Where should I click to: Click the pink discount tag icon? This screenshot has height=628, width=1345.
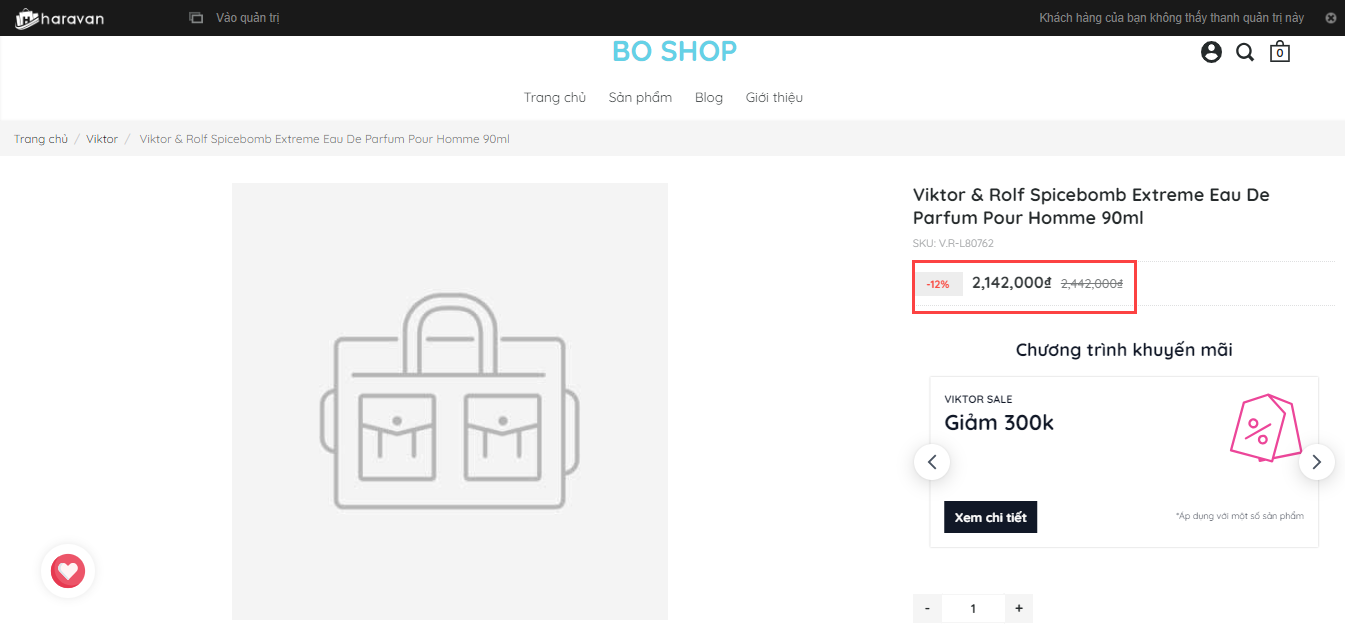1262,428
